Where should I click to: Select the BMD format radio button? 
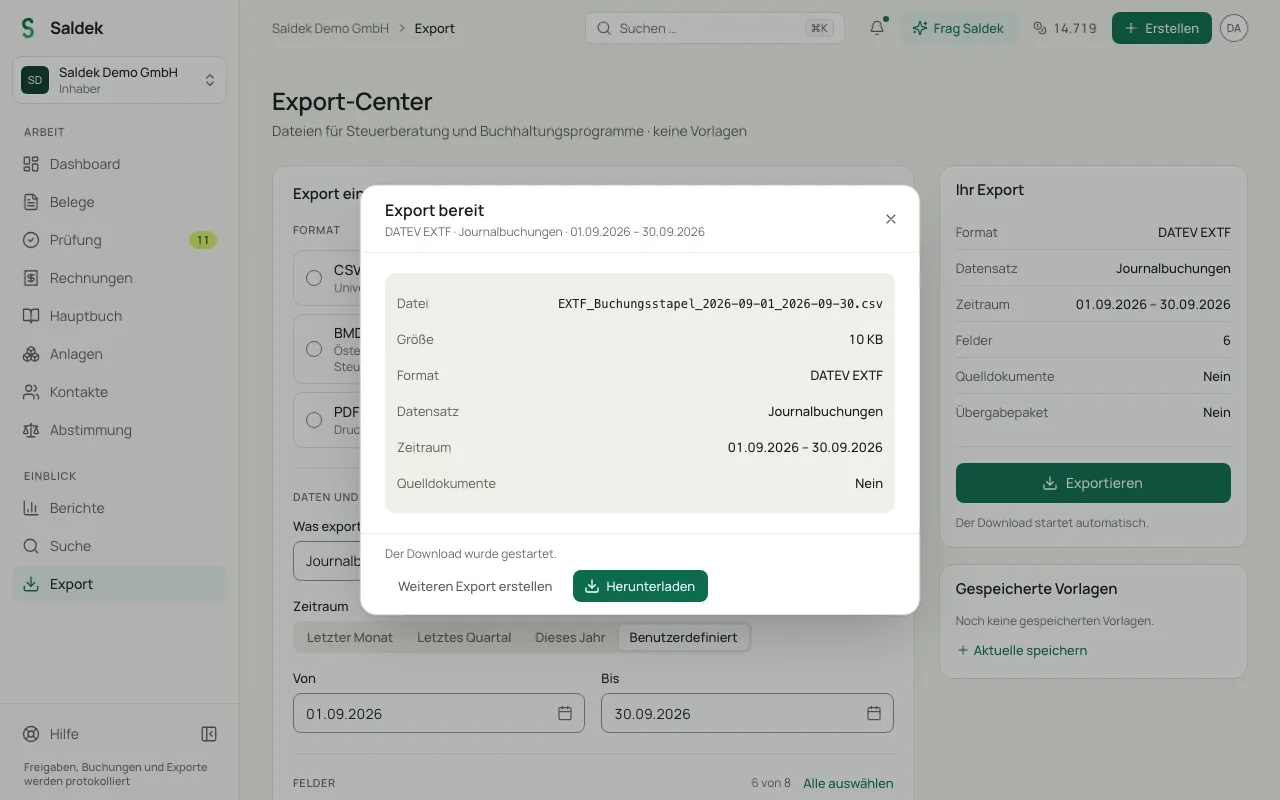click(x=314, y=349)
